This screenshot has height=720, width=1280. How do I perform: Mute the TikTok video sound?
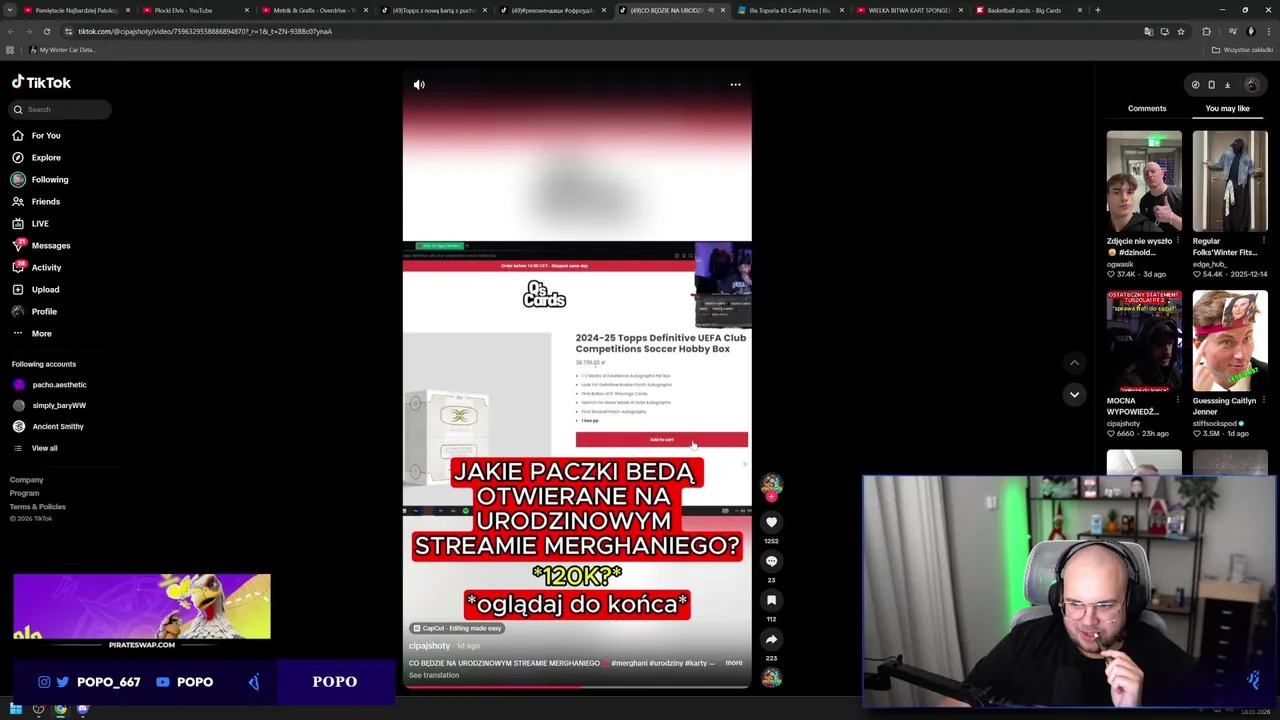tap(419, 85)
